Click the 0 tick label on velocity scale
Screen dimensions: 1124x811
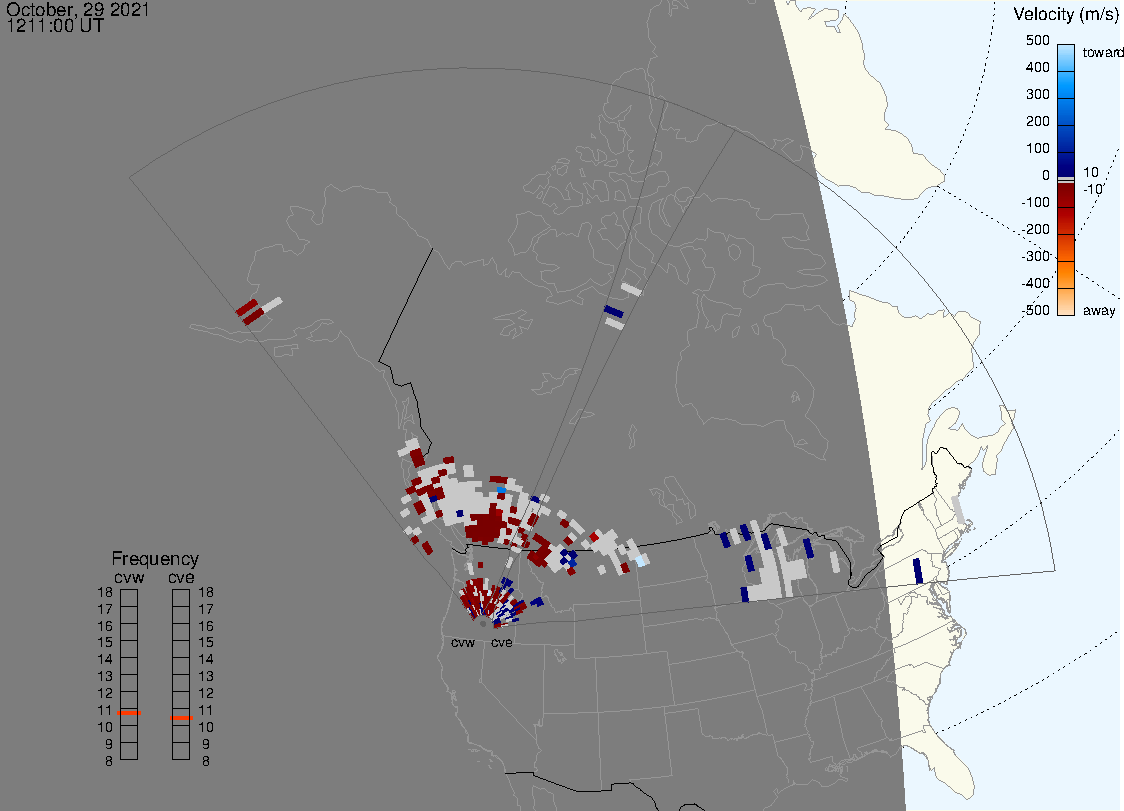pyautogui.click(x=1046, y=176)
